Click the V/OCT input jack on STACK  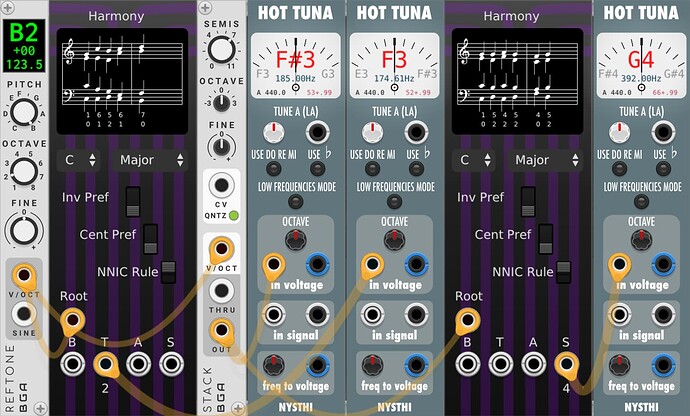pyautogui.click(x=221, y=249)
